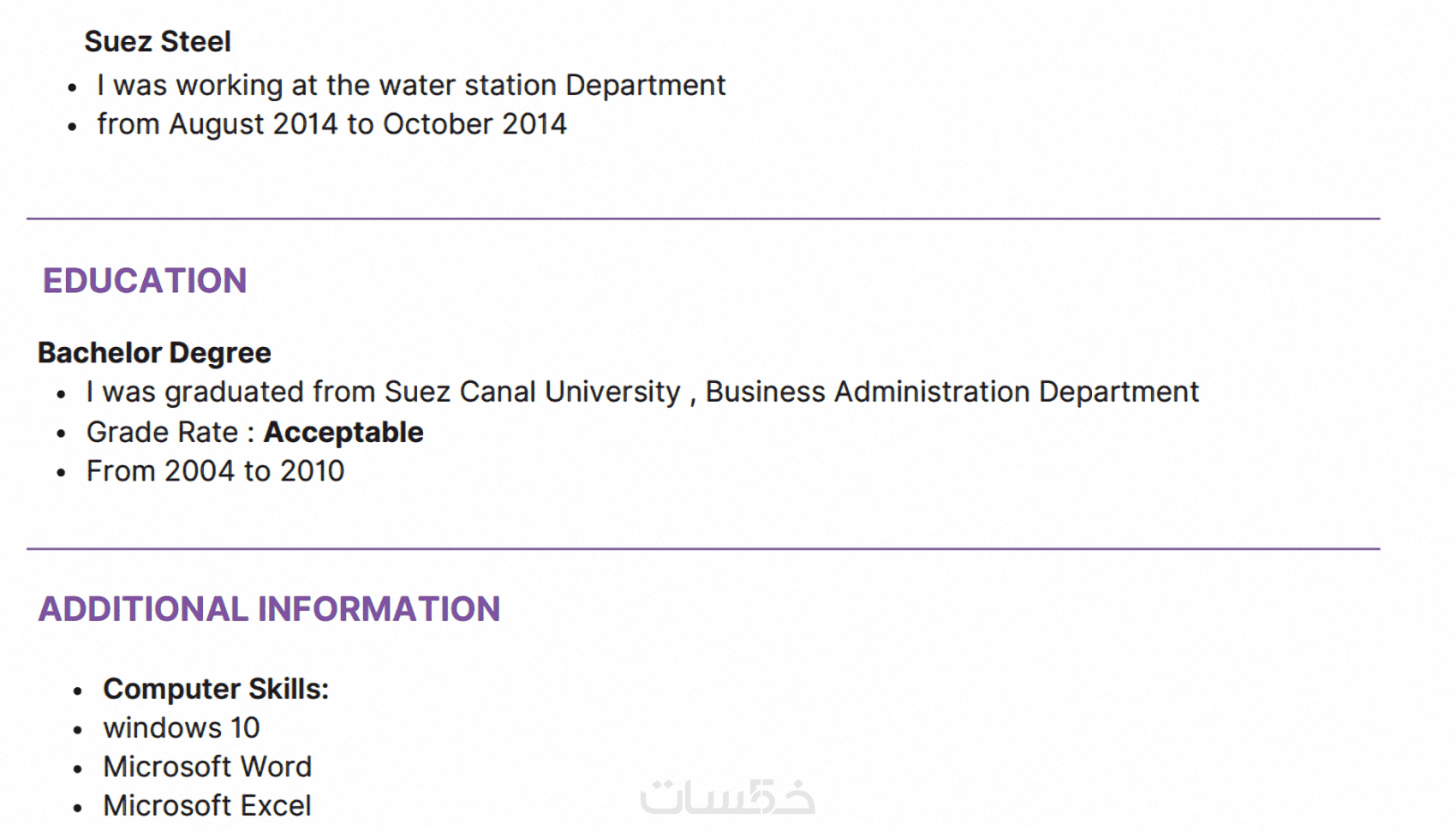Image resolution: width=1456 pixels, height=831 pixels.
Task: Click the Bachelor Degree subheading
Action: pyautogui.click(x=154, y=353)
